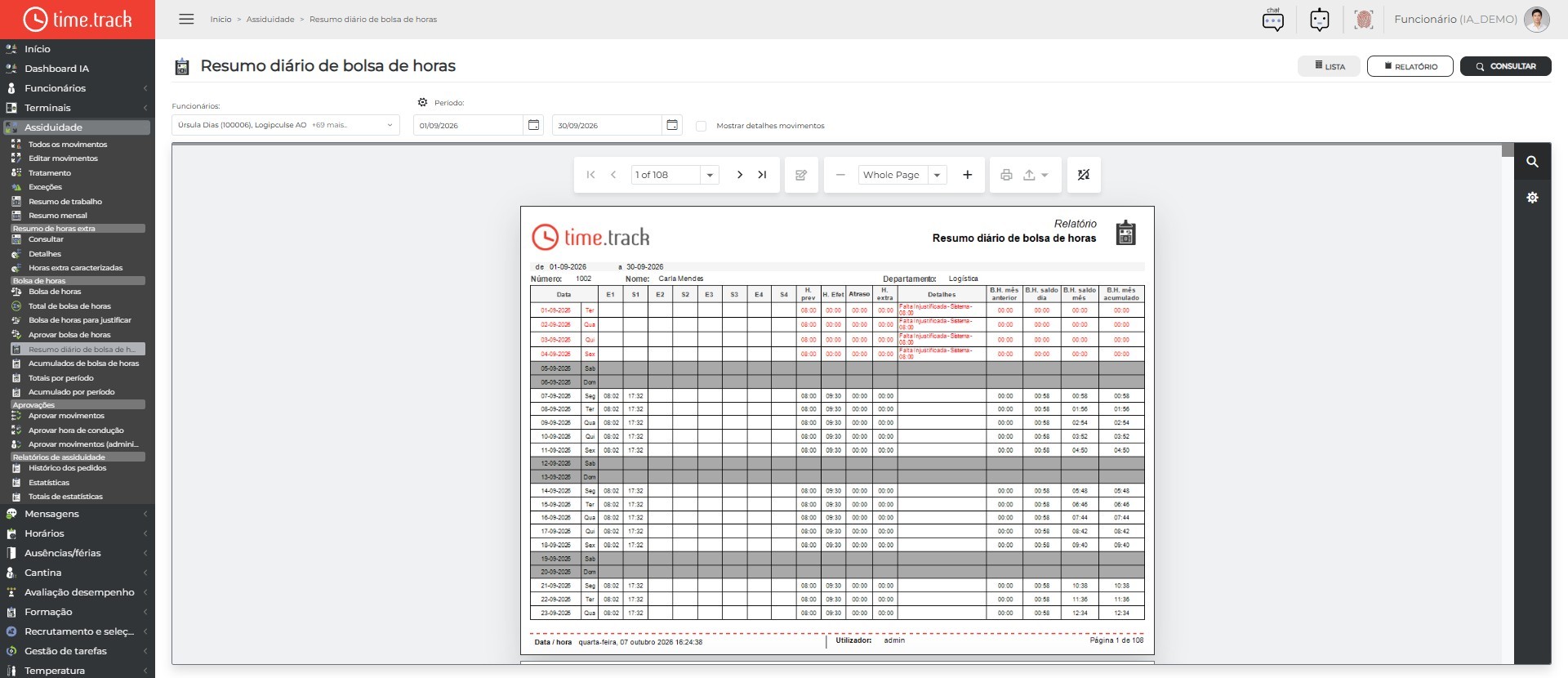Open the AI assistant robot icon

(x=1319, y=20)
